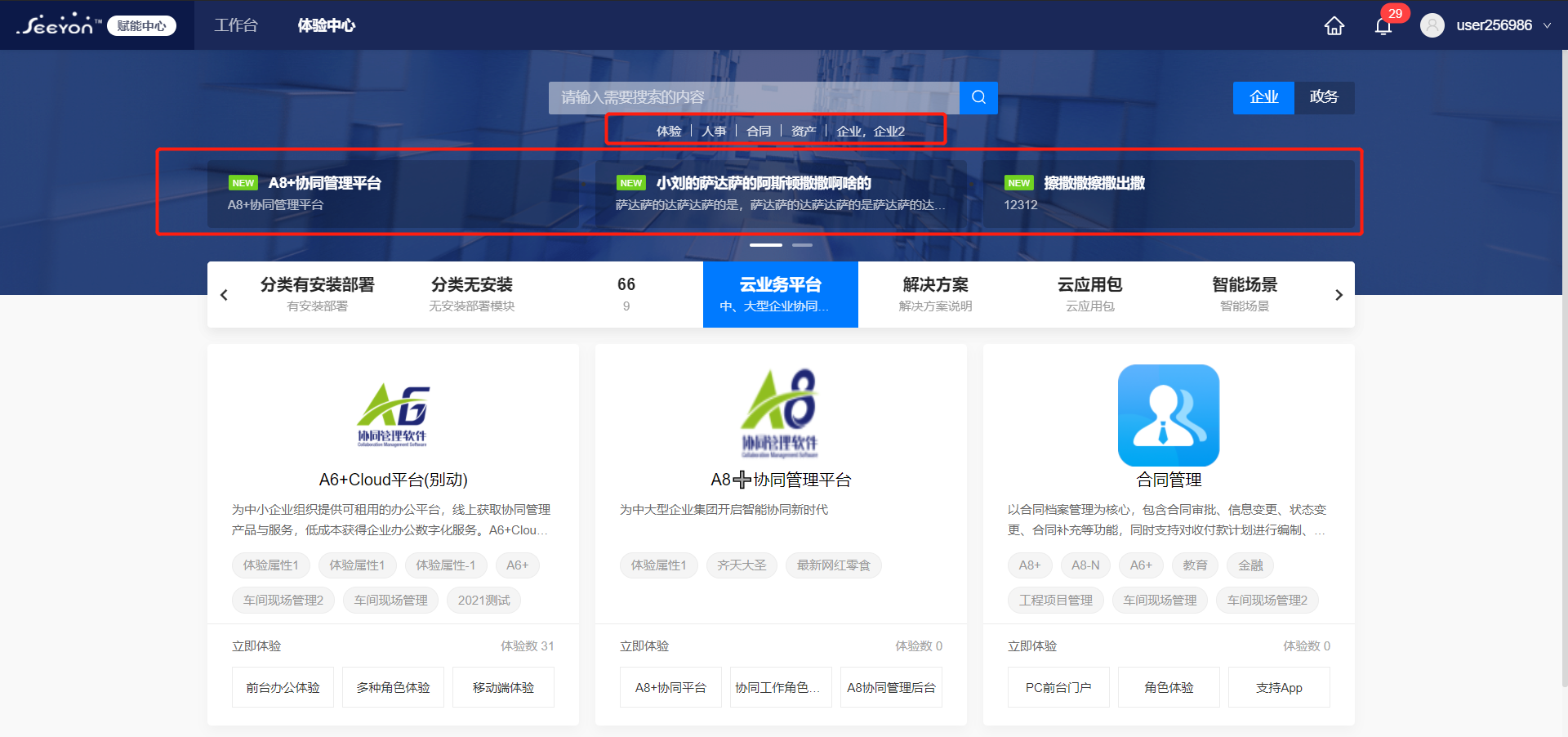Select the 智能场景 category tab

tap(1245, 294)
